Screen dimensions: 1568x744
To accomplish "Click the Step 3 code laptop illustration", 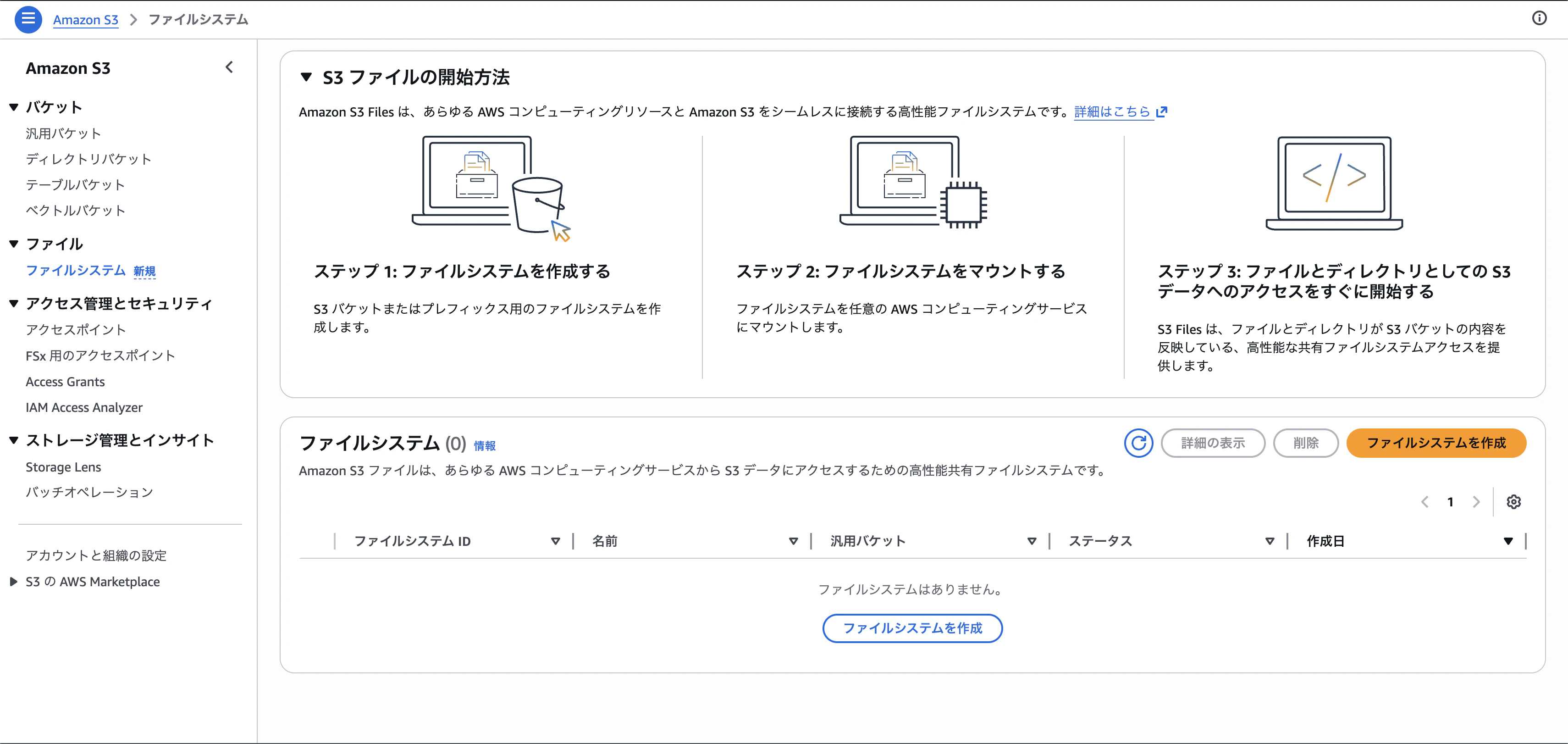I will (x=1334, y=183).
